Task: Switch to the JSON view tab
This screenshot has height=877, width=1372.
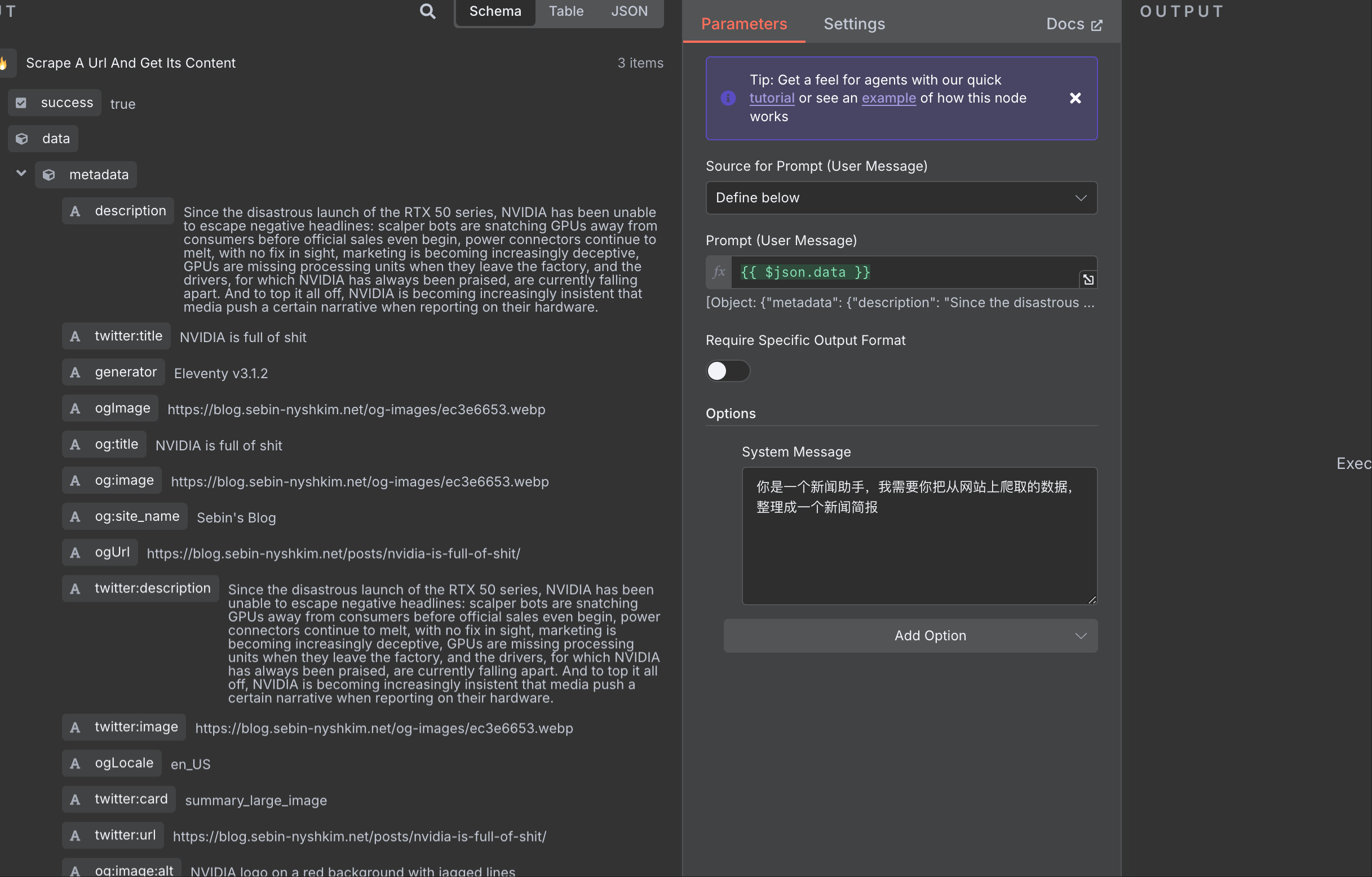Action: click(629, 11)
